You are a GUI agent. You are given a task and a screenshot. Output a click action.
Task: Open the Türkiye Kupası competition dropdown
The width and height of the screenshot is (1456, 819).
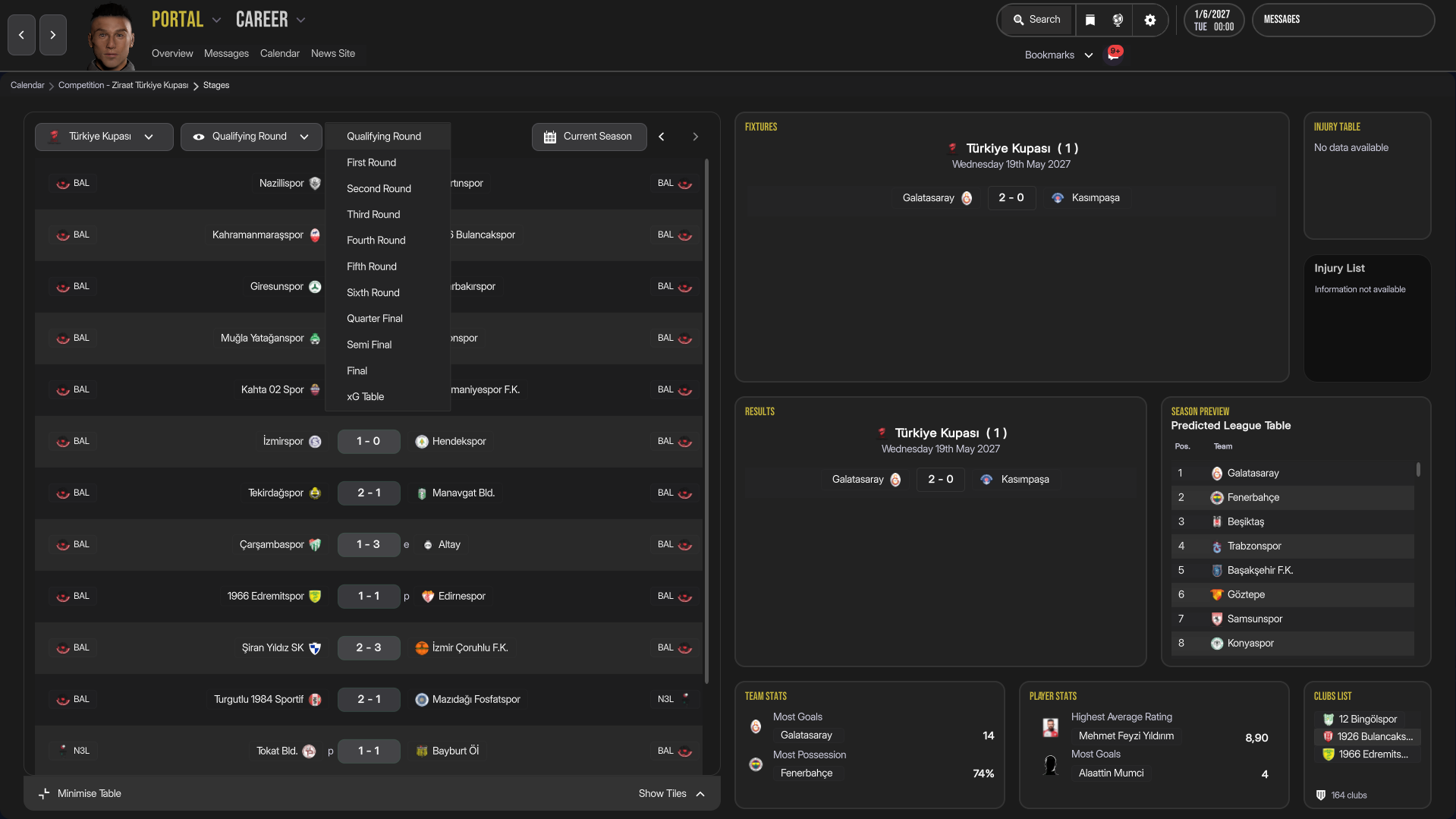pos(104,137)
